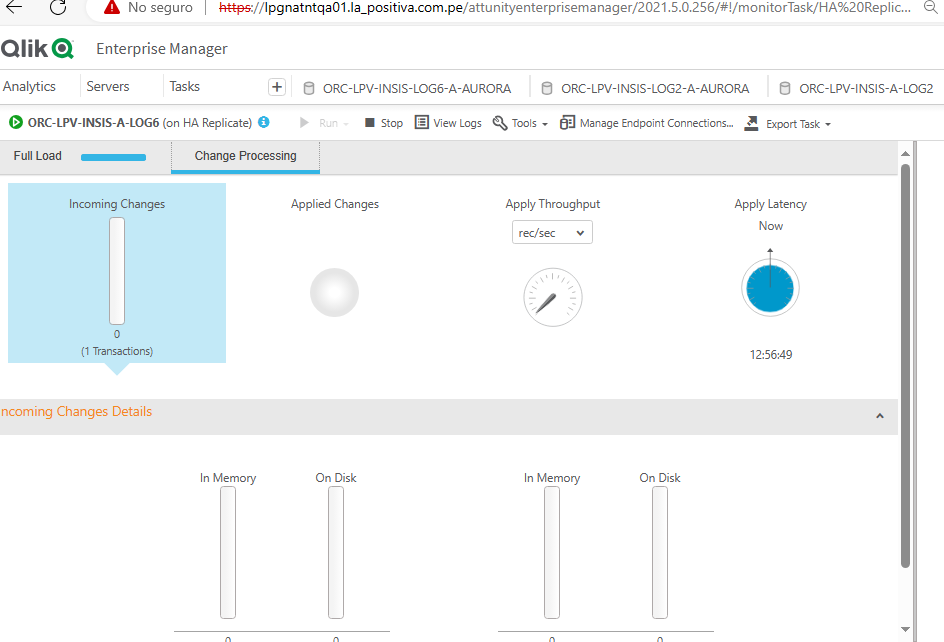944x642 pixels.
Task: Open the Tools dropdown menu
Action: (x=520, y=123)
